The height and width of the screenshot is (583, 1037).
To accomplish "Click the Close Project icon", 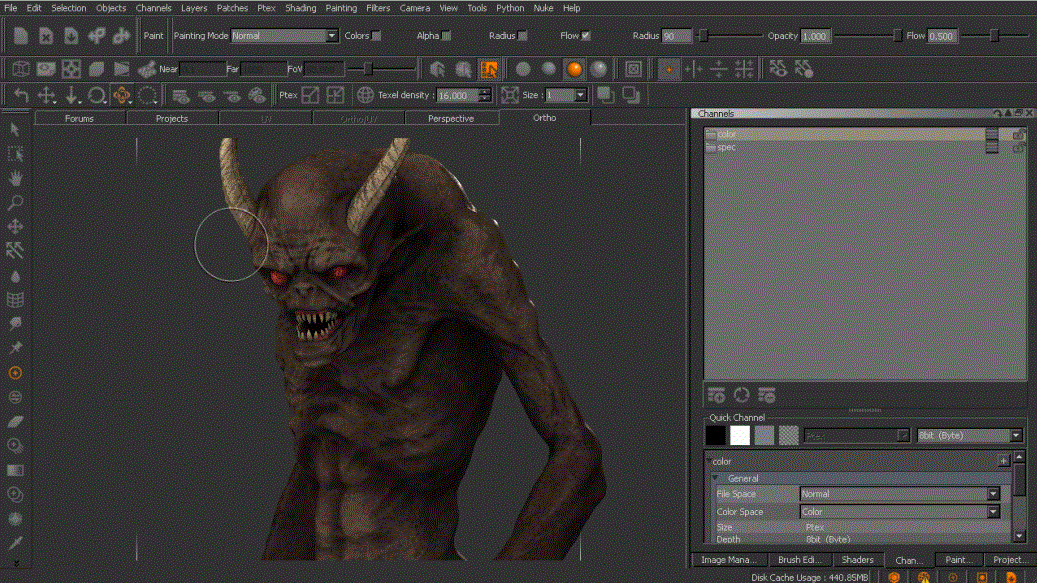I will click(x=46, y=36).
